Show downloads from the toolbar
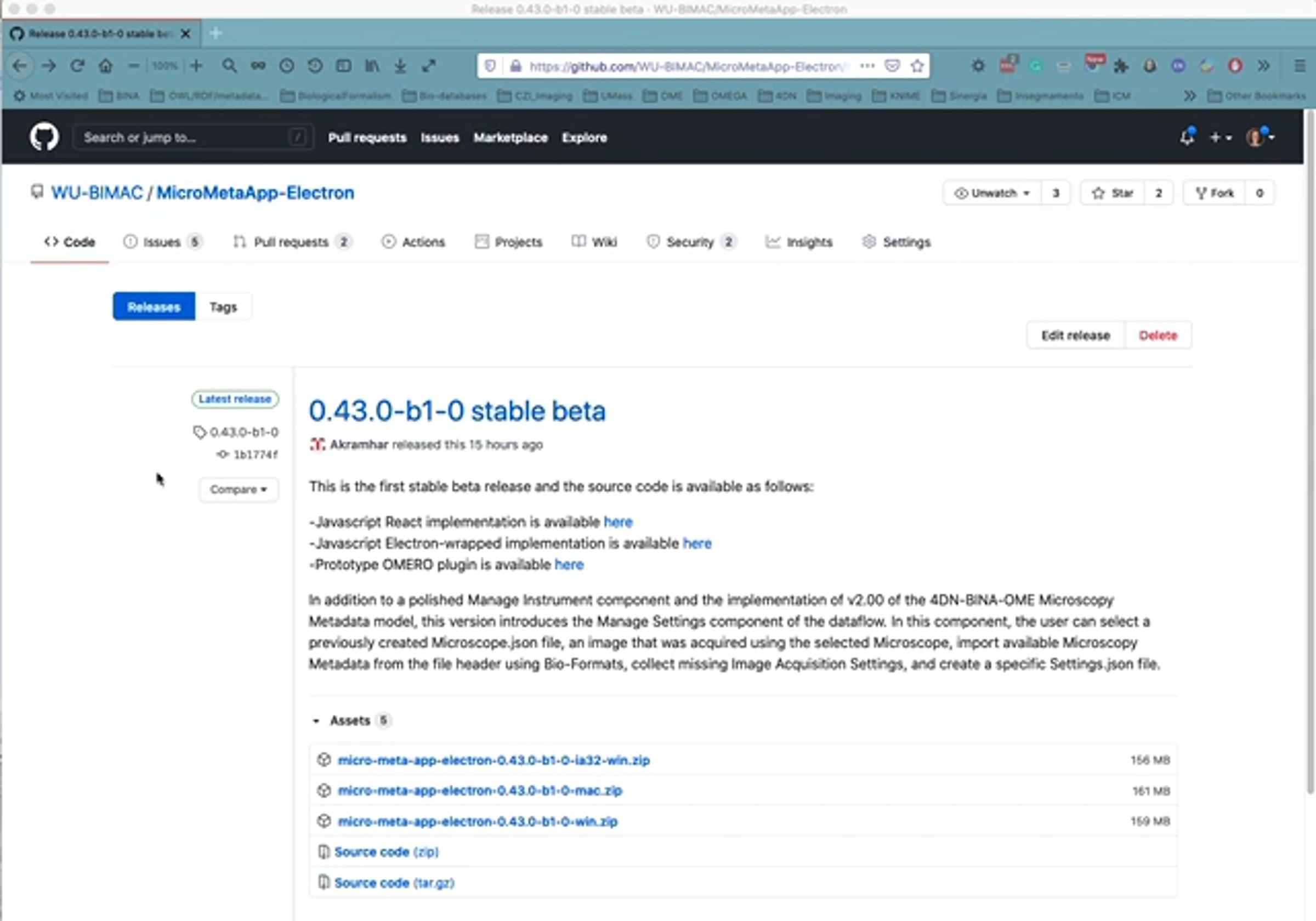Screen dimensions: 1316x921 (400, 66)
